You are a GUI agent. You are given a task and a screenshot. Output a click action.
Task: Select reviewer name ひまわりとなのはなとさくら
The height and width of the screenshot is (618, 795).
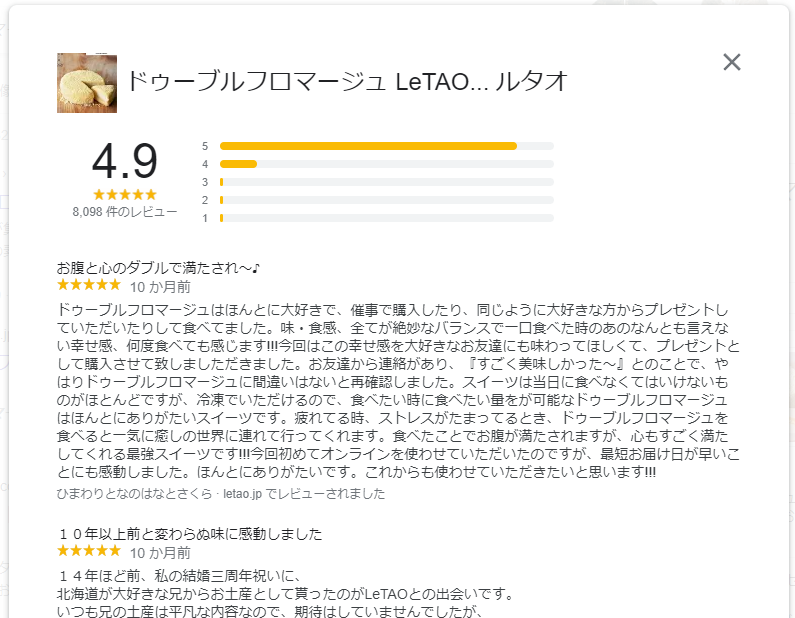134,493
